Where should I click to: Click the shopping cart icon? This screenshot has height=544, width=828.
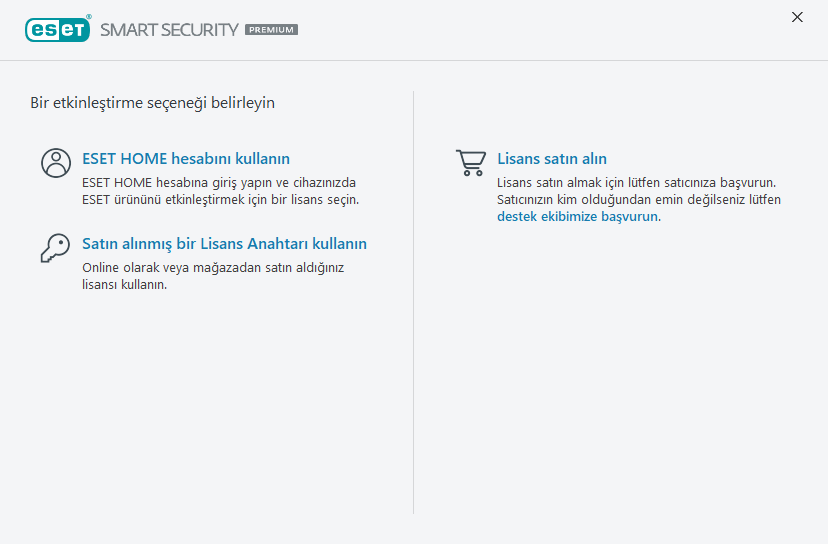[x=470, y=162]
